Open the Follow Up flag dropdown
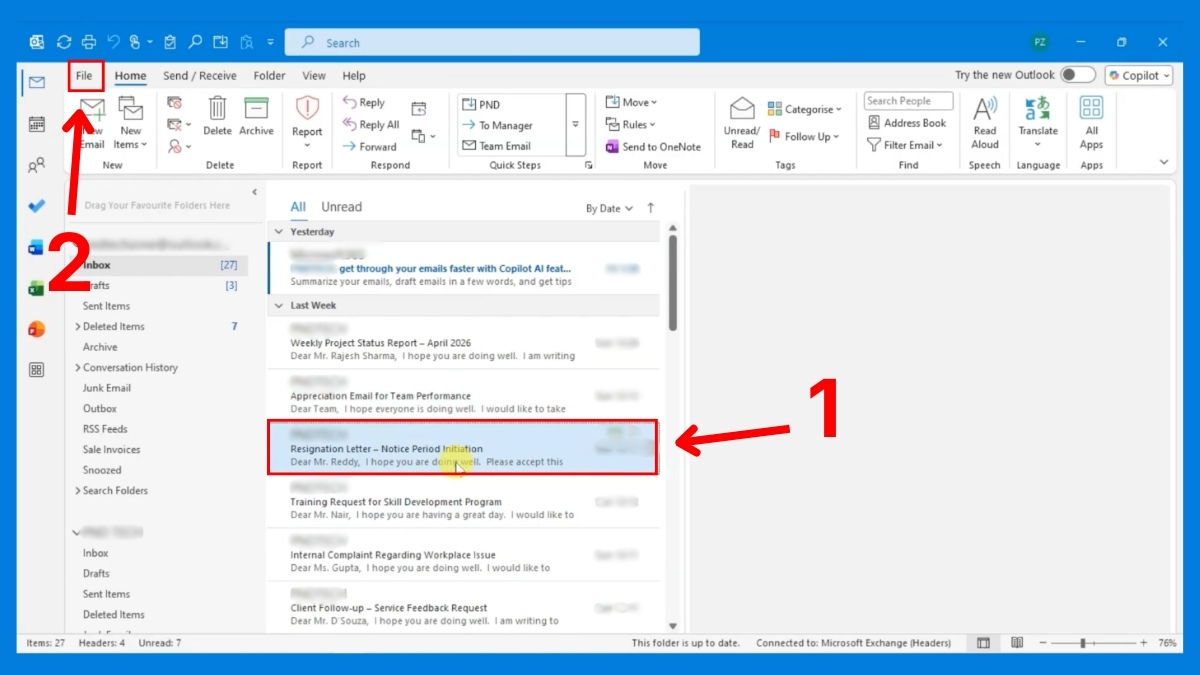The height and width of the screenshot is (675, 1200). pos(804,137)
